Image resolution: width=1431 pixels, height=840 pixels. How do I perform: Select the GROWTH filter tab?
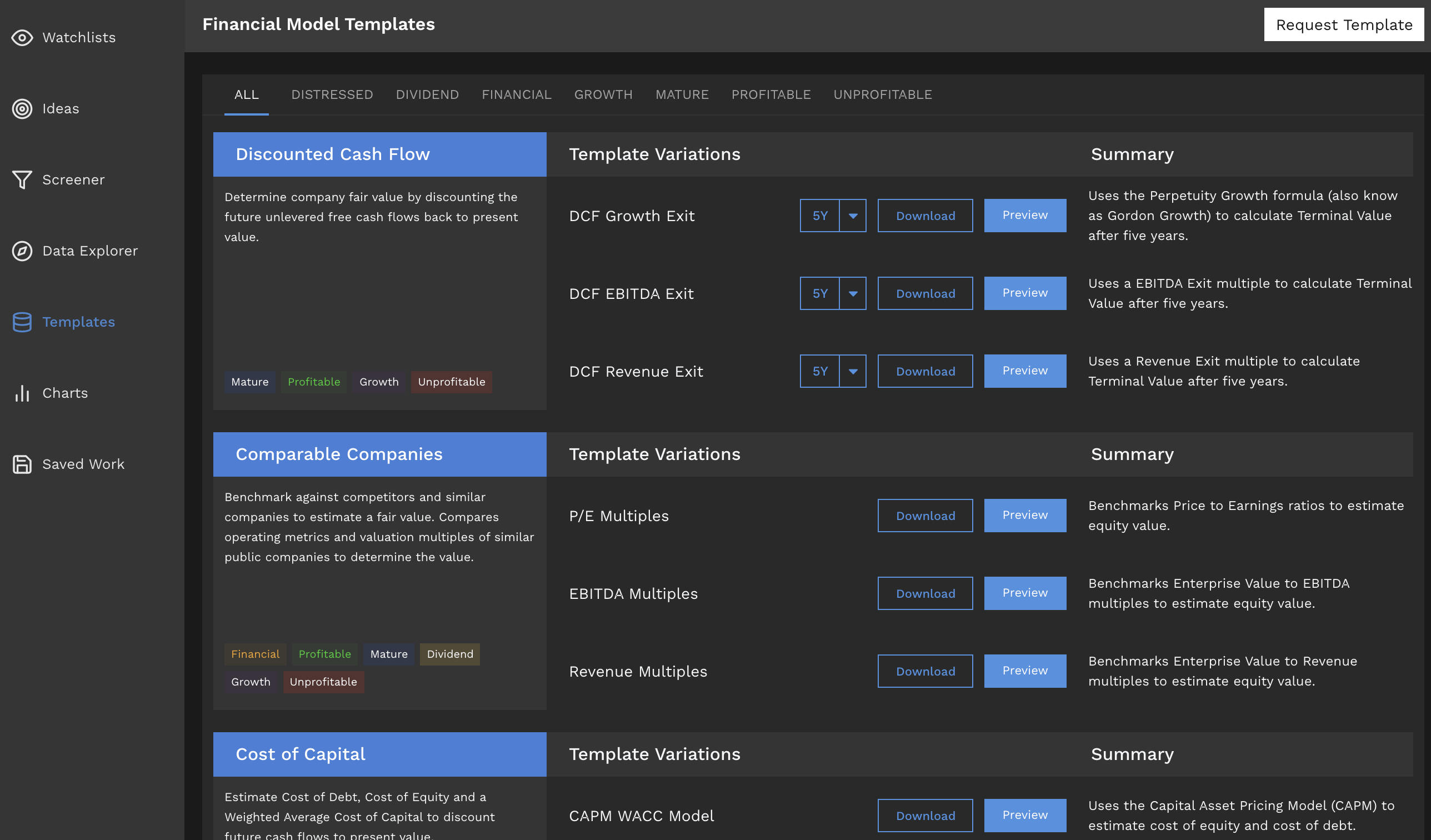(x=603, y=95)
